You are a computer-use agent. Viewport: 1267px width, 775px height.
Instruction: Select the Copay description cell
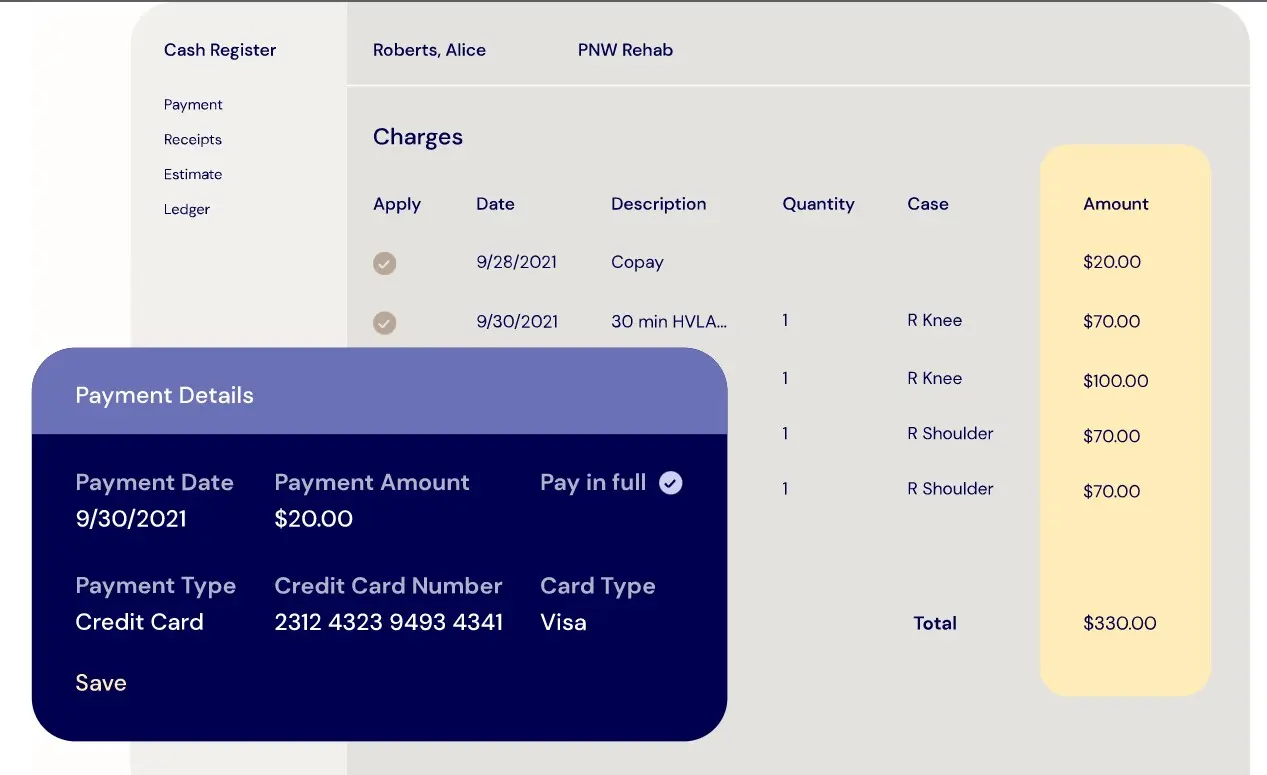click(x=637, y=262)
